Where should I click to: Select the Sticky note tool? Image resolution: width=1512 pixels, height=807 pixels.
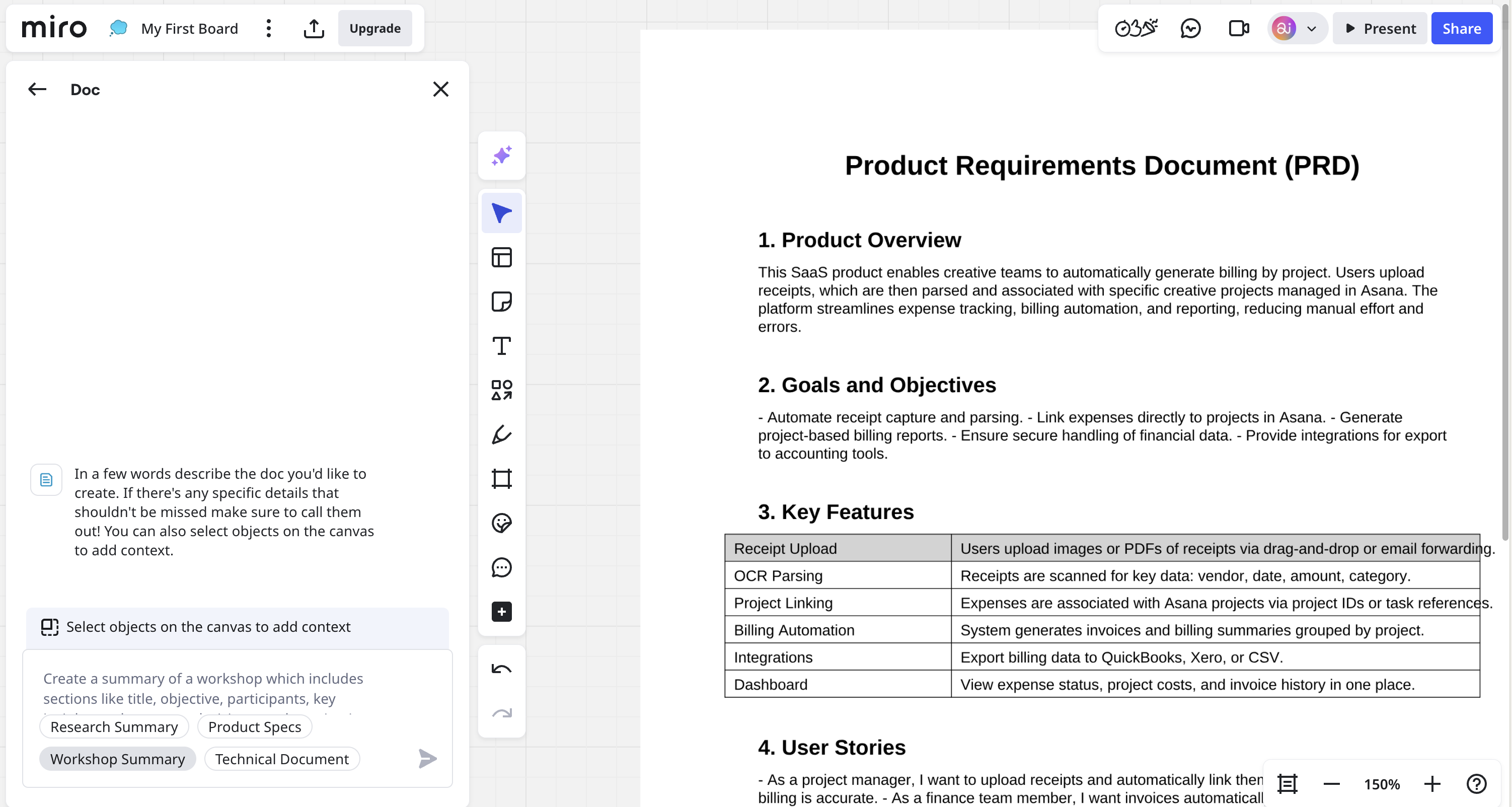pos(501,302)
